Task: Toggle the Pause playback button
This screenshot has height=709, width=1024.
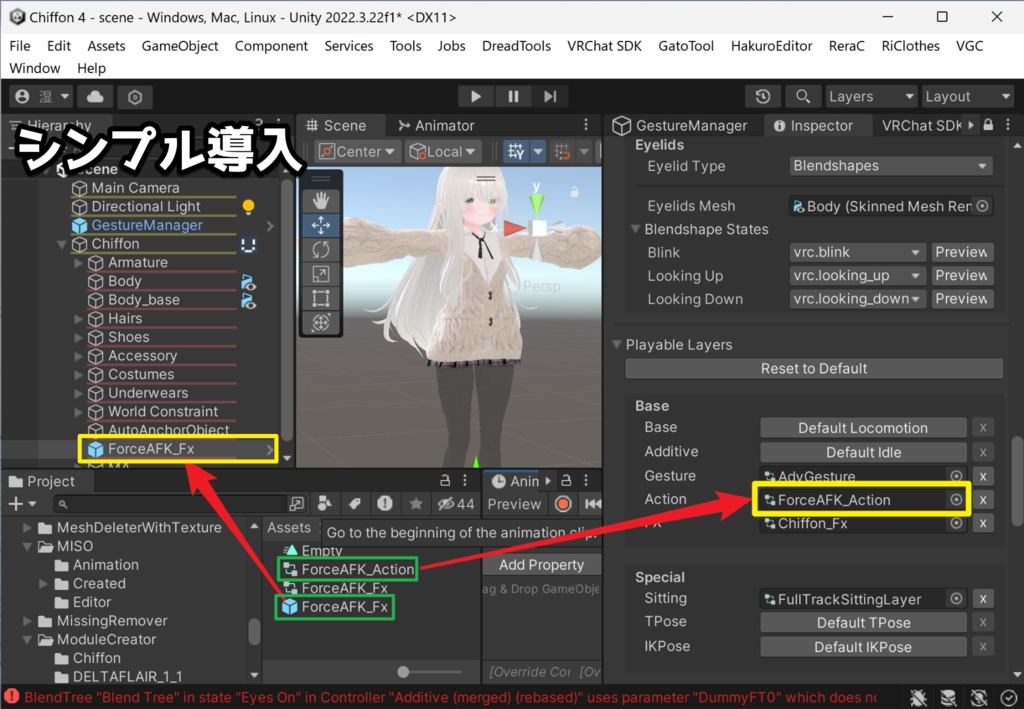Action: [512, 95]
